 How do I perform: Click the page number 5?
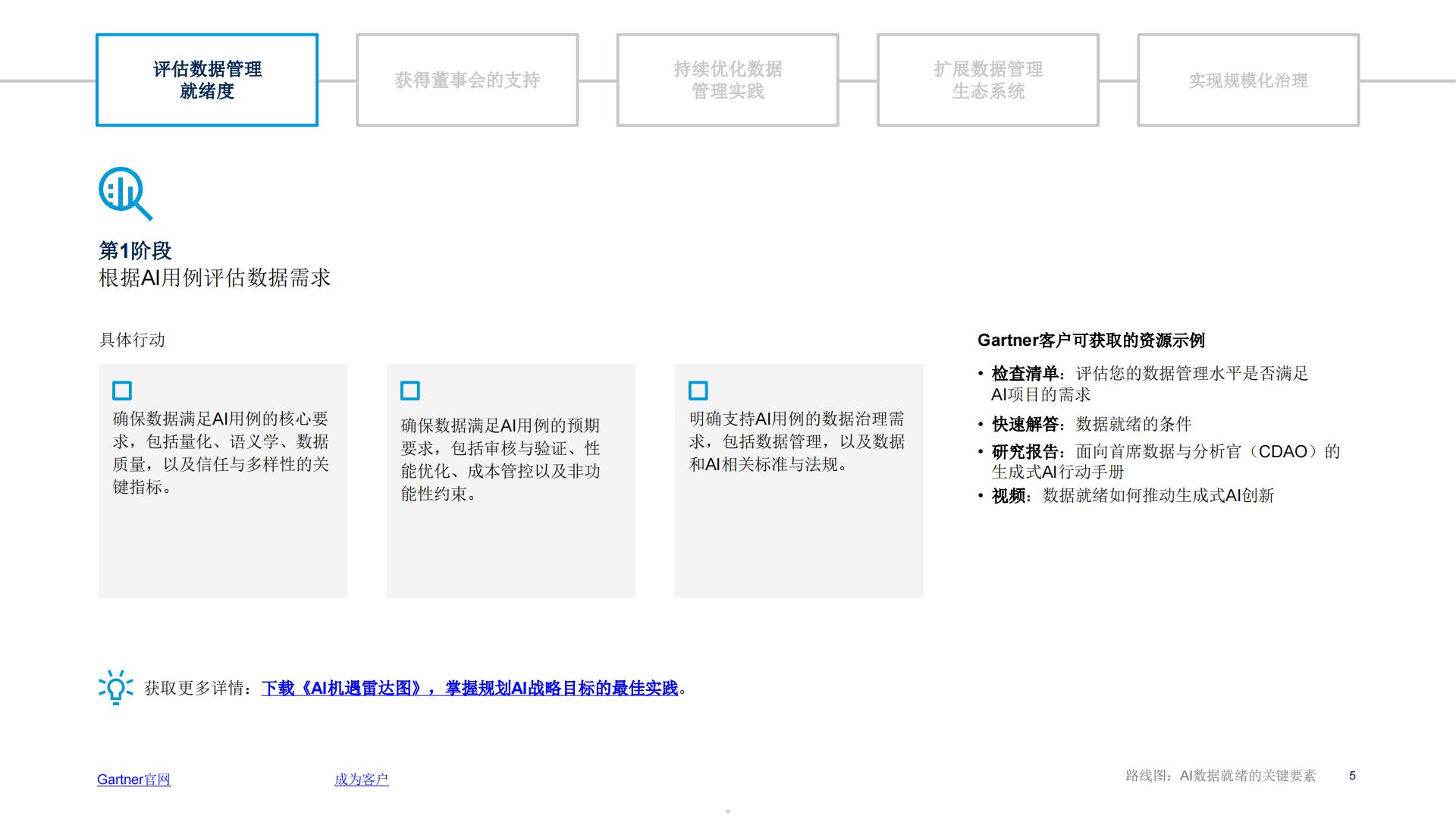(x=1352, y=776)
